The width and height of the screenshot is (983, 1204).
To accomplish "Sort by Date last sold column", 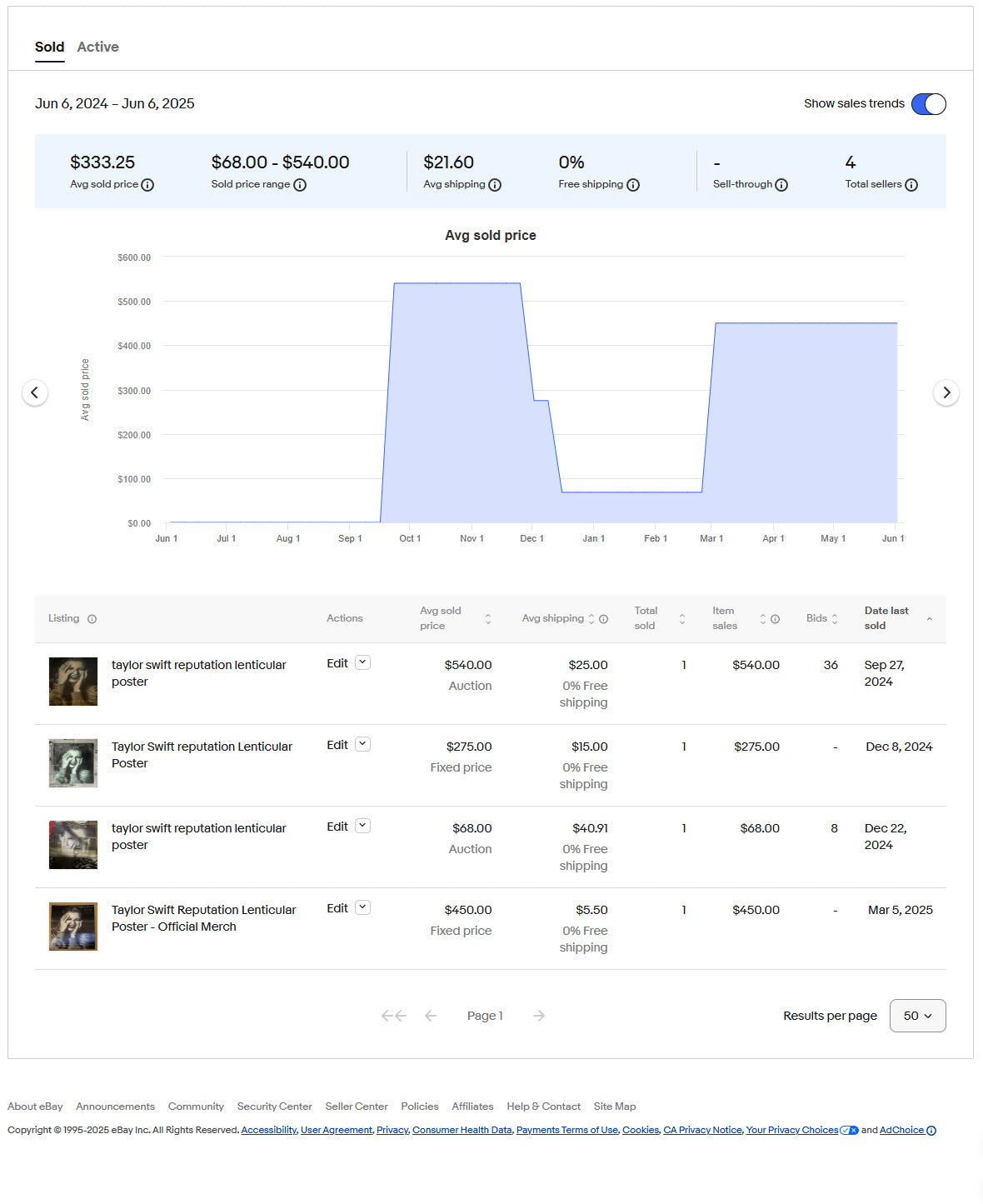I will (x=930, y=619).
